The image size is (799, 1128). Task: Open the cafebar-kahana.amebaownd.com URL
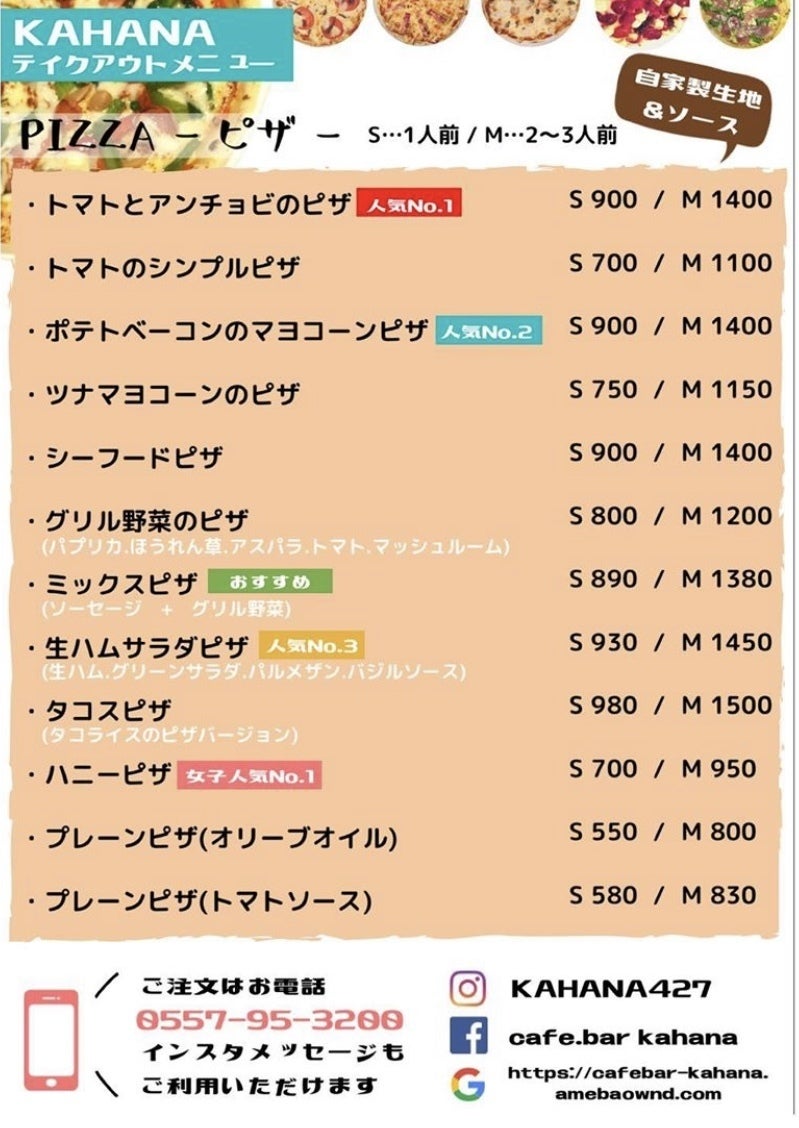pos(638,1083)
